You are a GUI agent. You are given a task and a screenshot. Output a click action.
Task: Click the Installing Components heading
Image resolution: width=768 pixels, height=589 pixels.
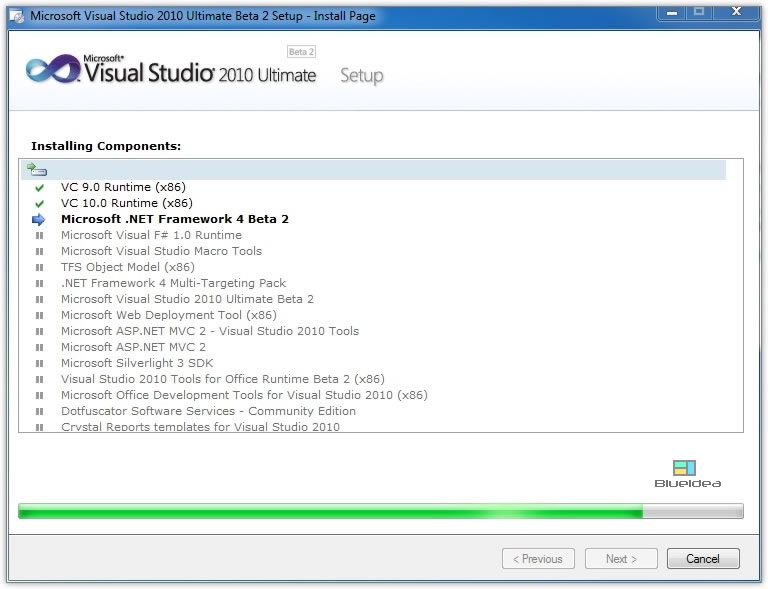(x=106, y=146)
